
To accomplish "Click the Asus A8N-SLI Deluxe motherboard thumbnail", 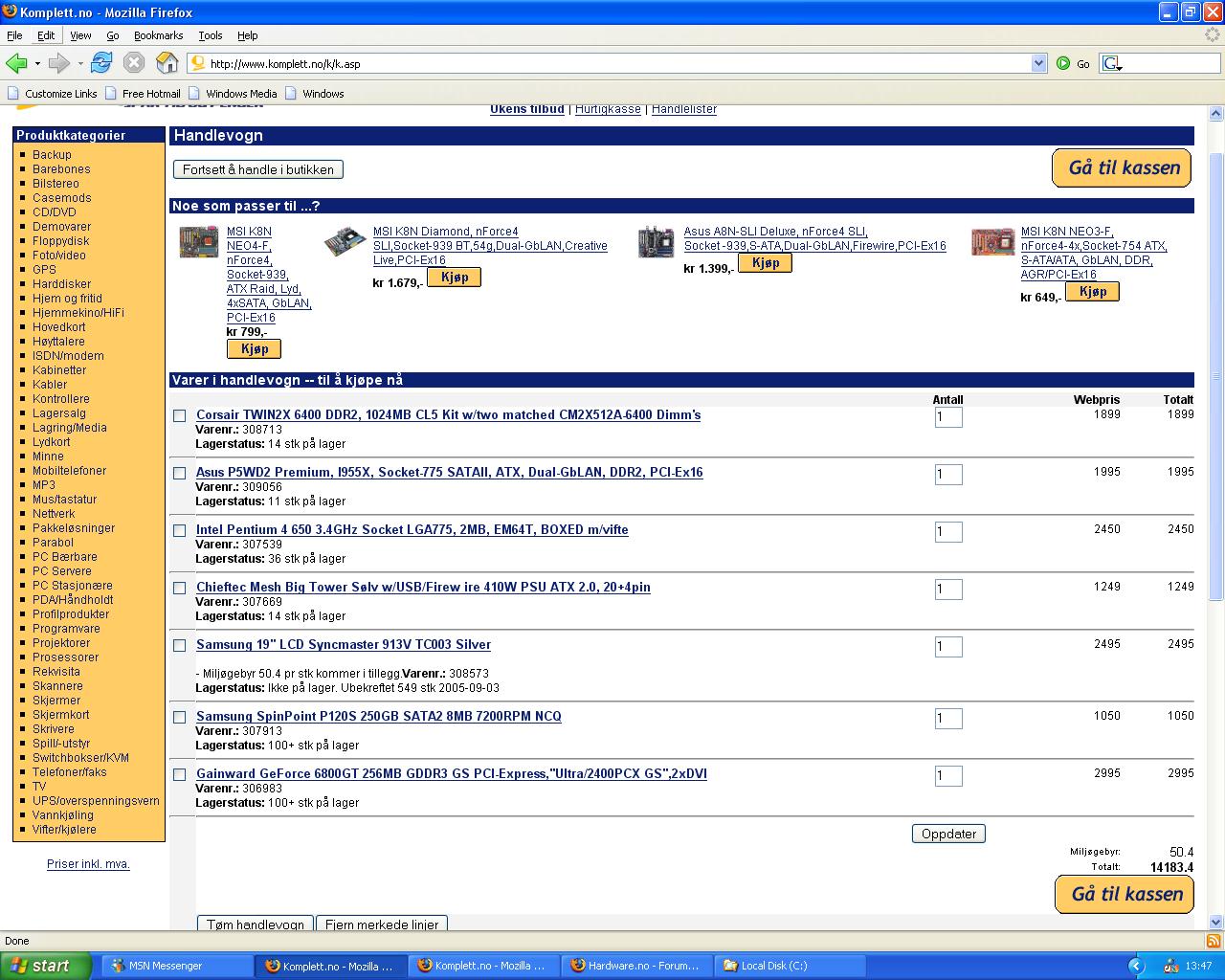I will coord(657,241).
